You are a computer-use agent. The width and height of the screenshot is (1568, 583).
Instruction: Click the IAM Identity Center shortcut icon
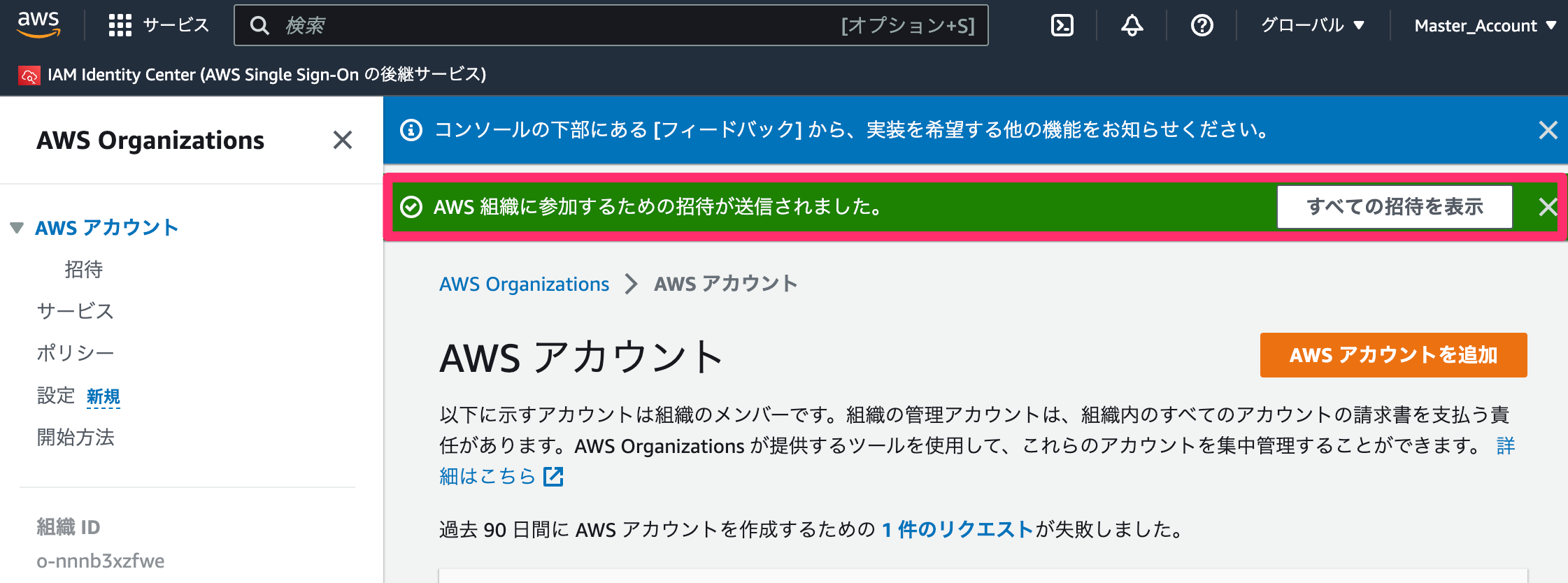pyautogui.click(x=29, y=75)
